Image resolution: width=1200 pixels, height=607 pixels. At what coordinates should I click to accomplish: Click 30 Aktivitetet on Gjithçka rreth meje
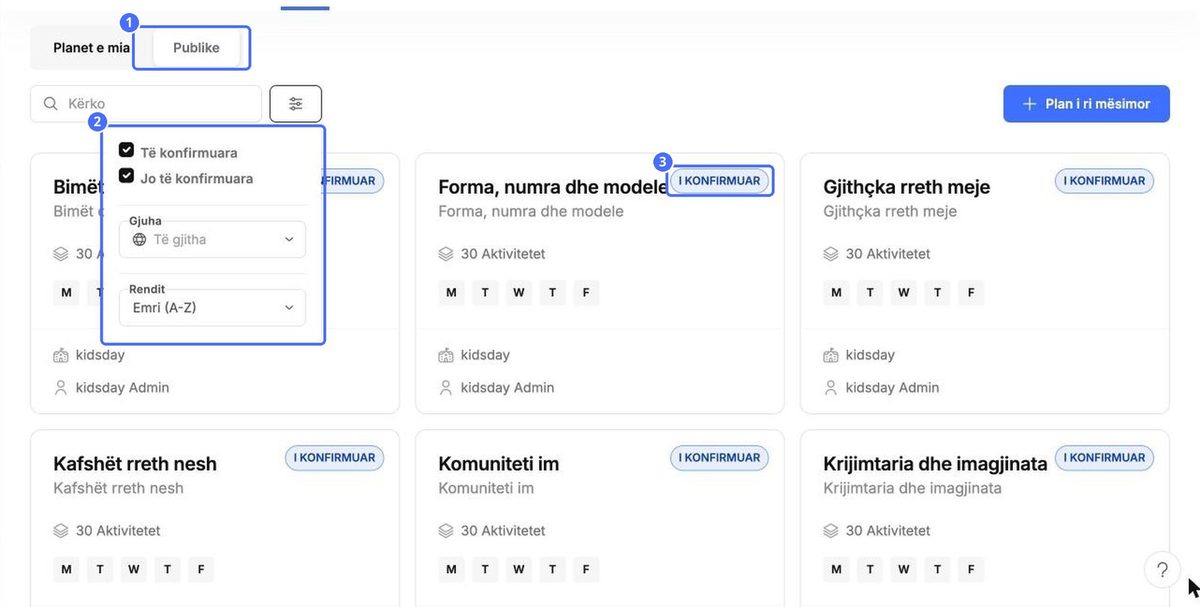pos(888,254)
